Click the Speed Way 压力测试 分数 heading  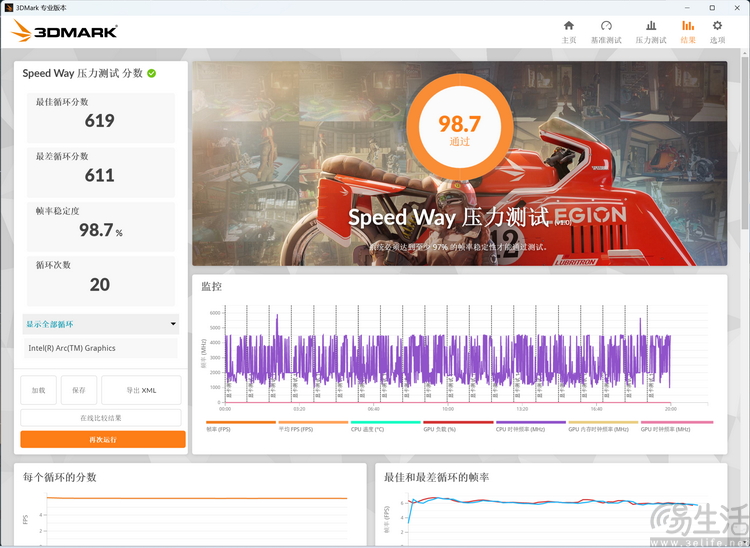click(x=83, y=73)
